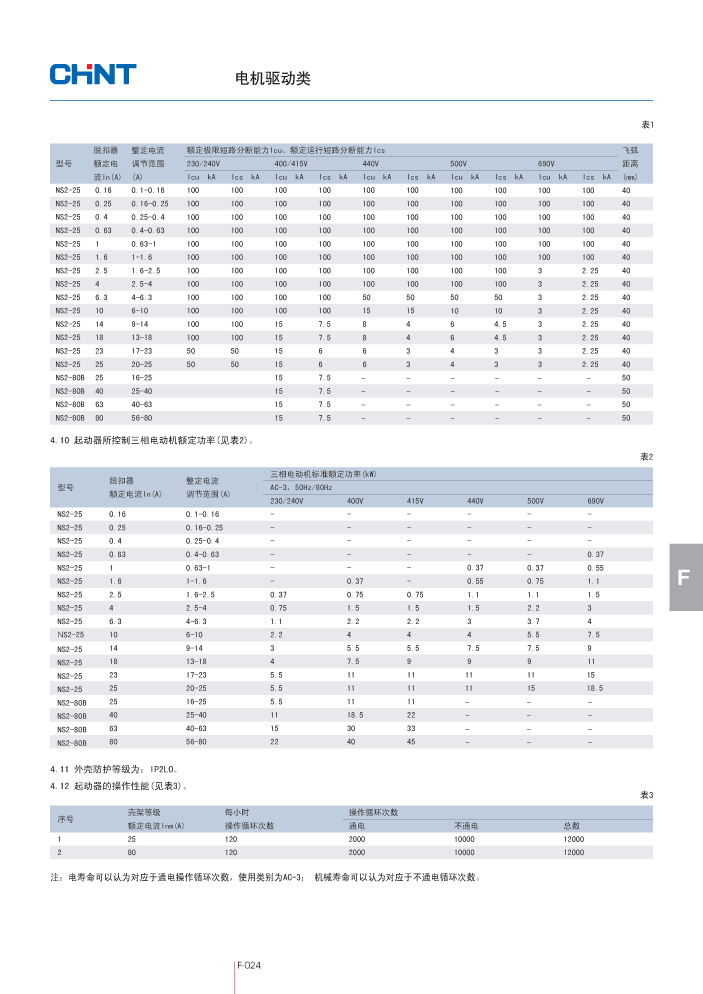
Task: Select the 表1 table label
Action: tap(646, 125)
